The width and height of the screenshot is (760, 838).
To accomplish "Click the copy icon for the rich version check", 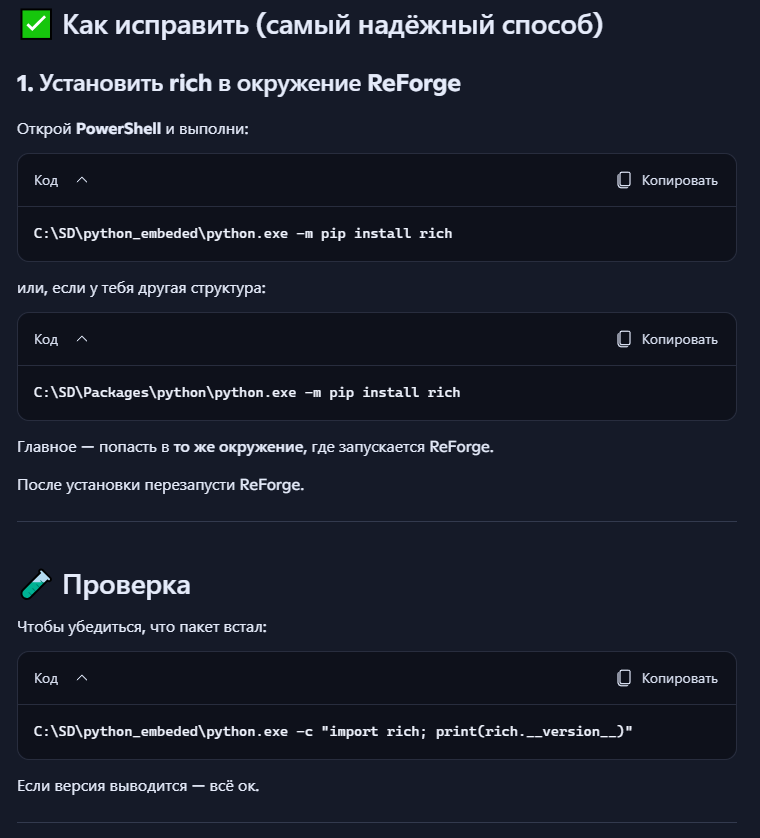I will pos(624,678).
